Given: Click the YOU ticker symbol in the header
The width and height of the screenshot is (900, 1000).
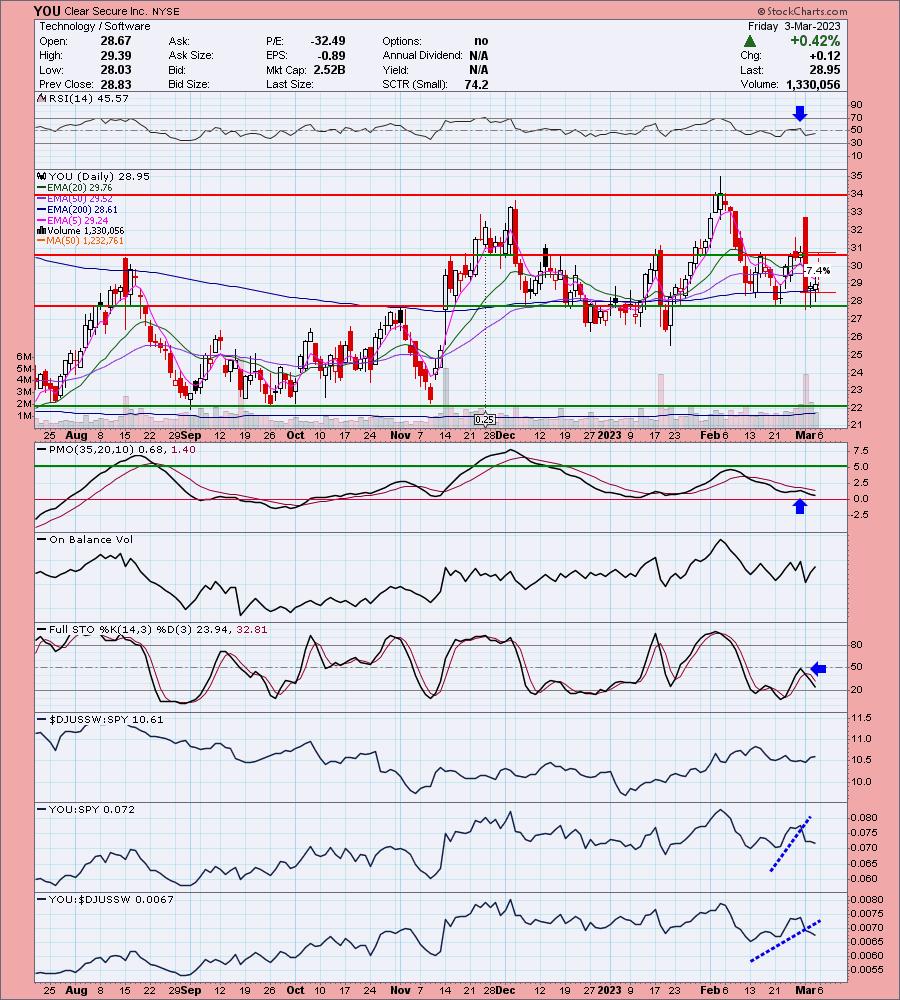Looking at the screenshot, I should pyautogui.click(x=47, y=11).
